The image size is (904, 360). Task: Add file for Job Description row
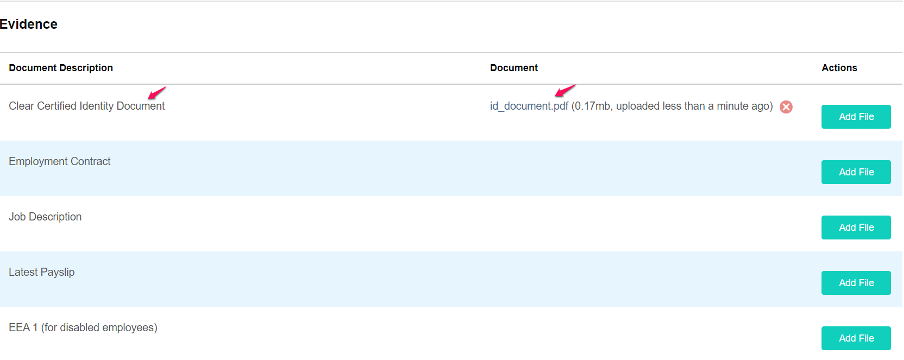pos(856,227)
